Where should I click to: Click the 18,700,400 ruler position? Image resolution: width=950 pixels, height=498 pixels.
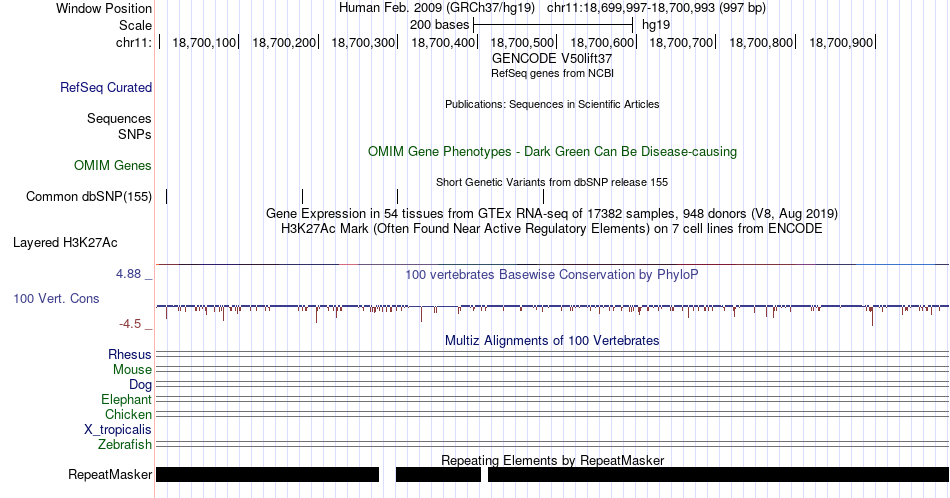click(x=443, y=42)
